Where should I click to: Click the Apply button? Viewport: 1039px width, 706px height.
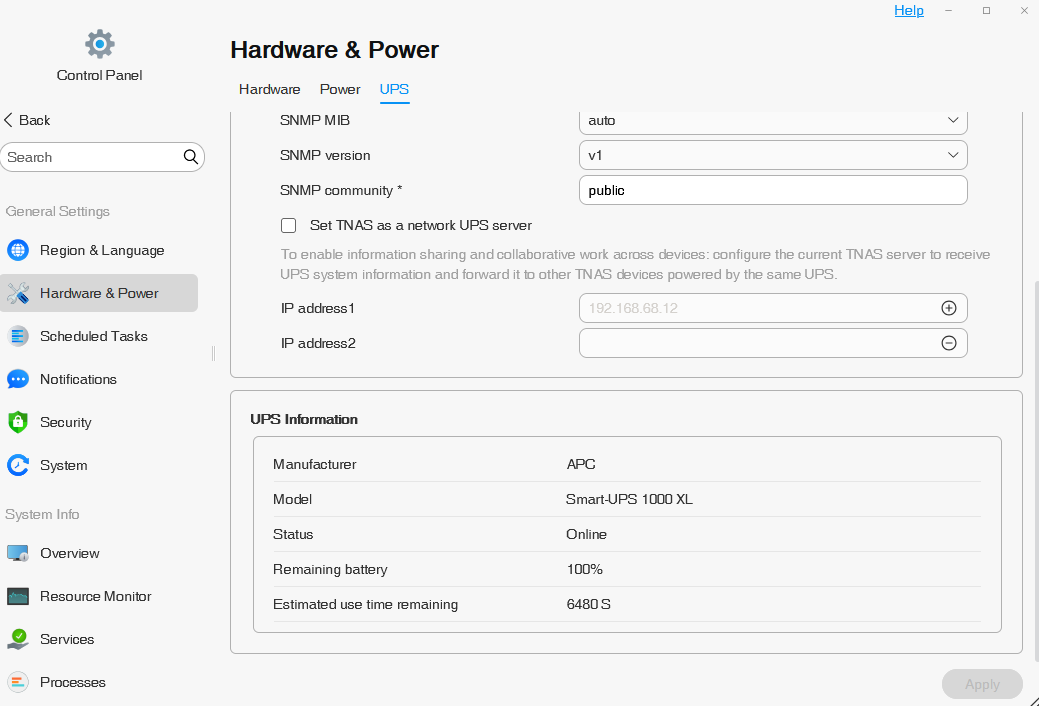tap(982, 684)
